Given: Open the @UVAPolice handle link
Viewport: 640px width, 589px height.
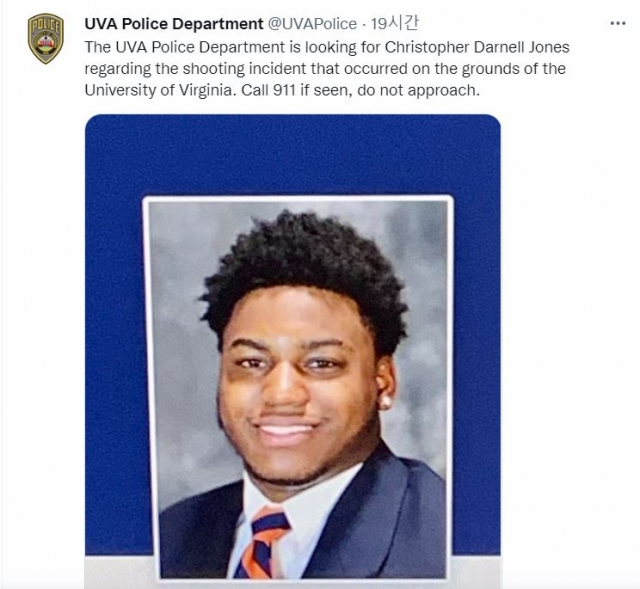Looking at the screenshot, I should click(x=312, y=24).
